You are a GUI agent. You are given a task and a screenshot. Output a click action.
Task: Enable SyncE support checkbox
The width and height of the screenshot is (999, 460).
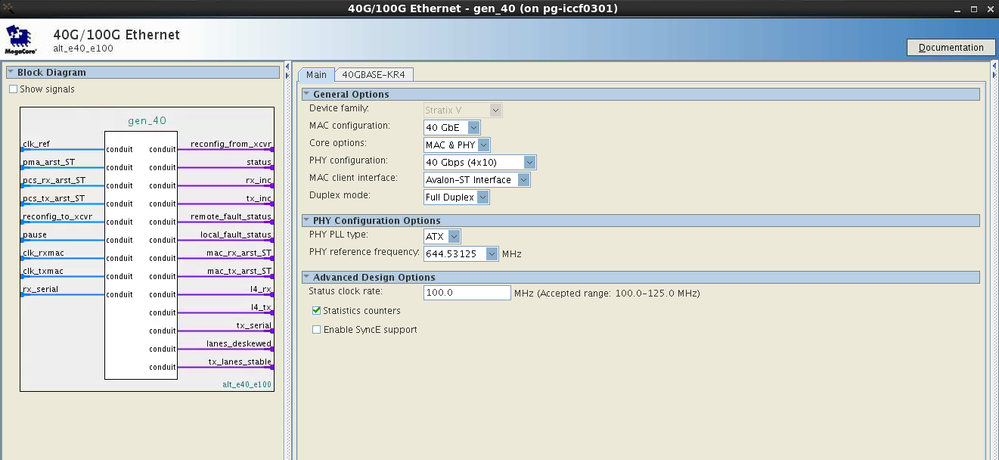[x=316, y=330]
